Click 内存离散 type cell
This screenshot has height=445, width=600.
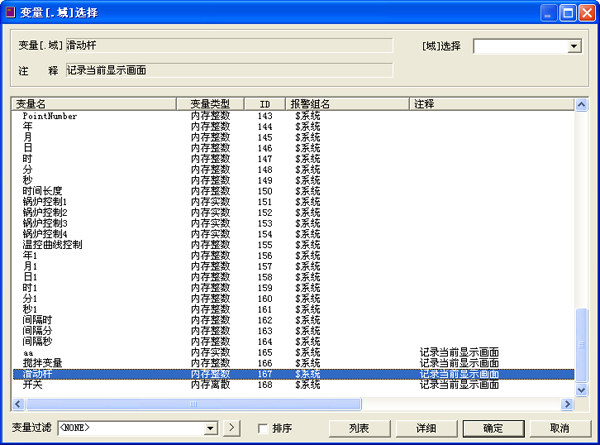click(x=210, y=385)
